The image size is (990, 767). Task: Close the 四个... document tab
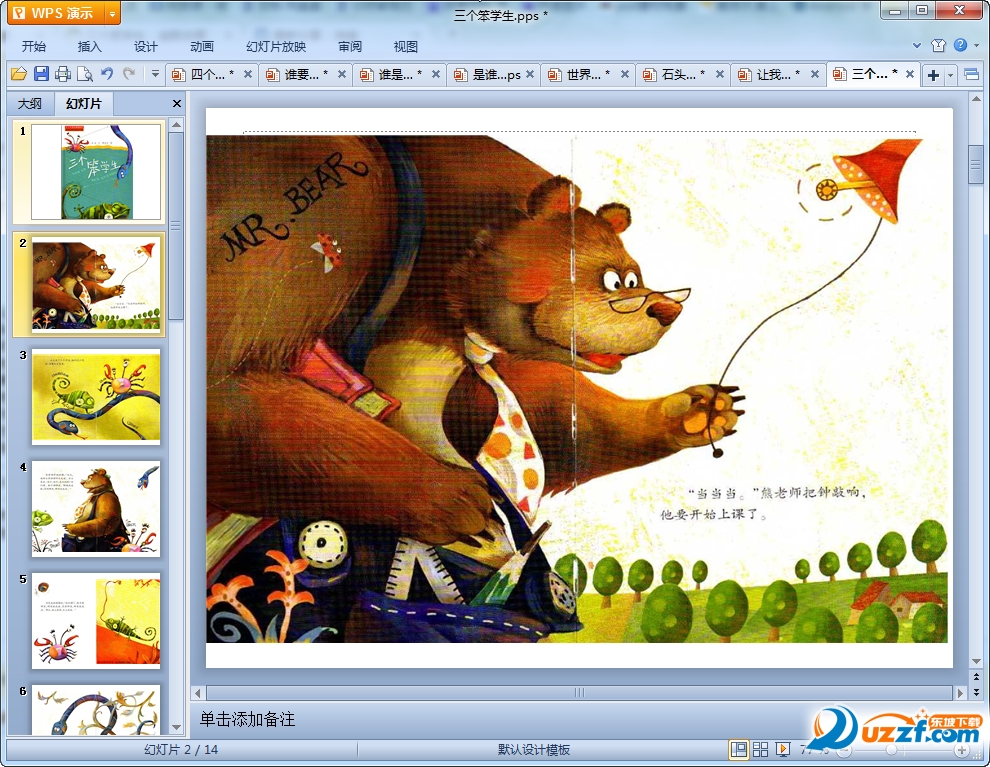(248, 74)
